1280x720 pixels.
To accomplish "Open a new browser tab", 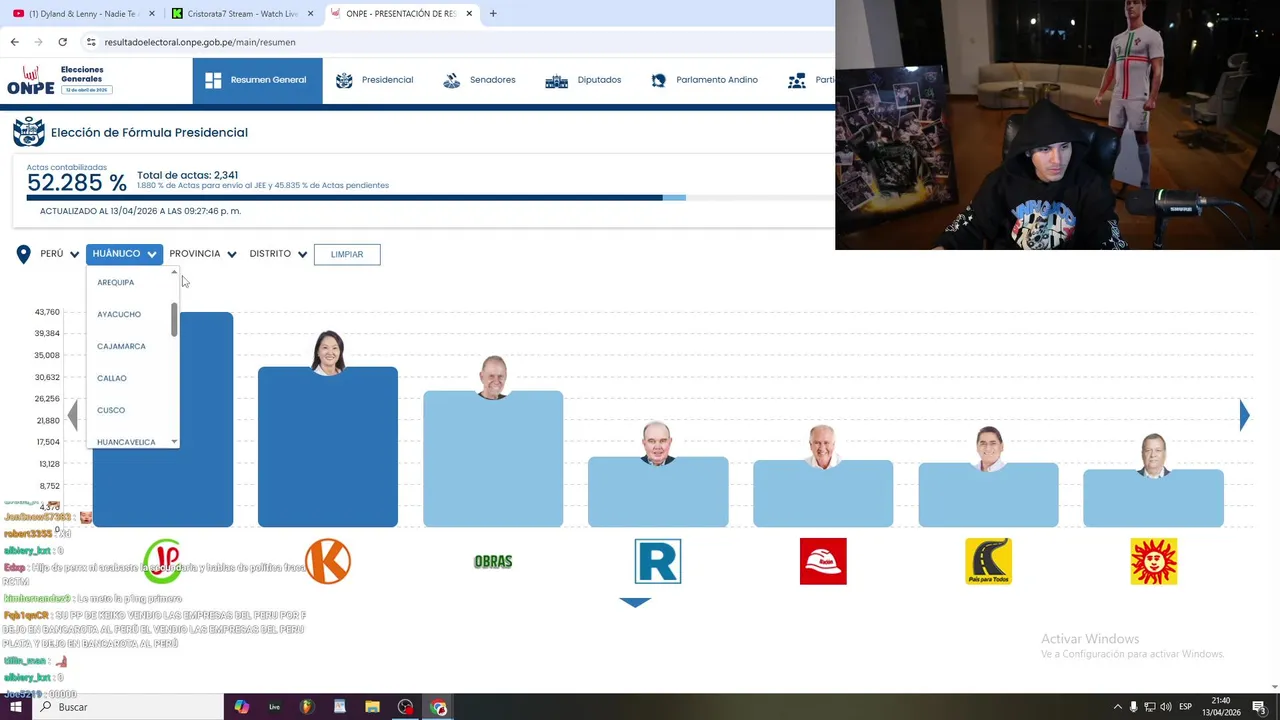I will click(x=493, y=14).
